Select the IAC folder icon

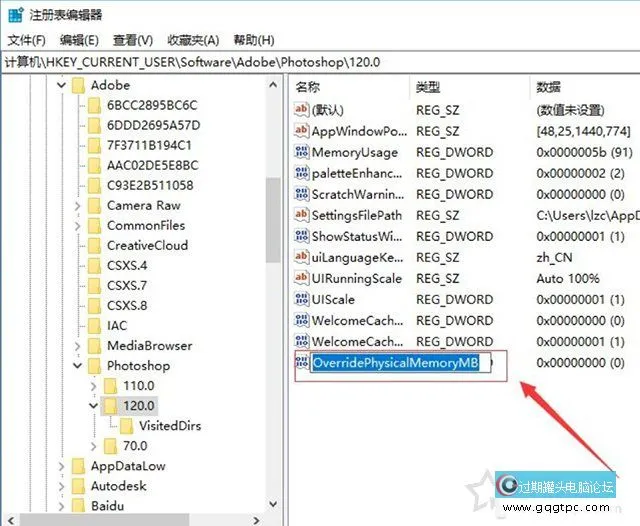[x=94, y=326]
